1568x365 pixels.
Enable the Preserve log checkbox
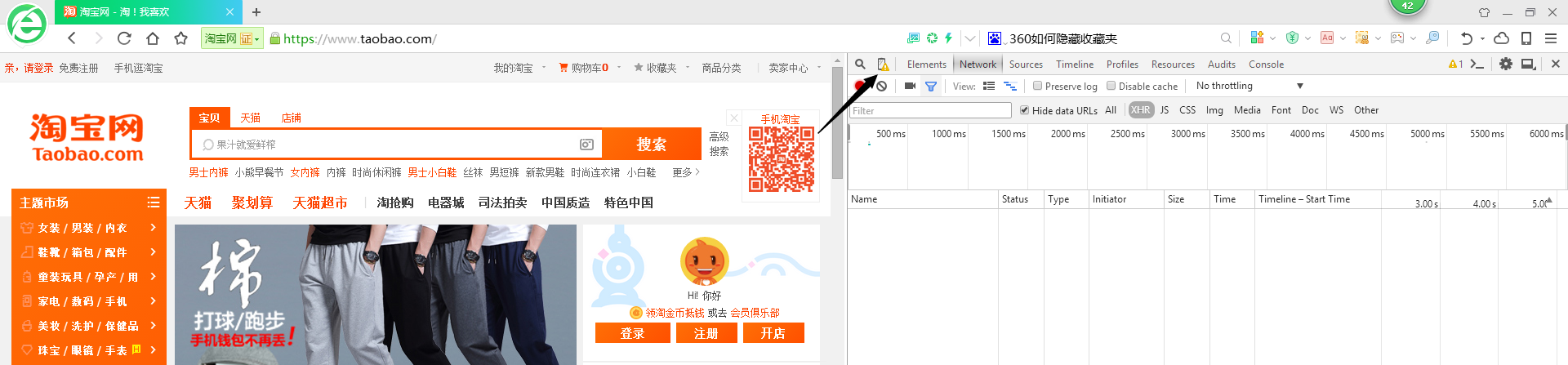1038,86
